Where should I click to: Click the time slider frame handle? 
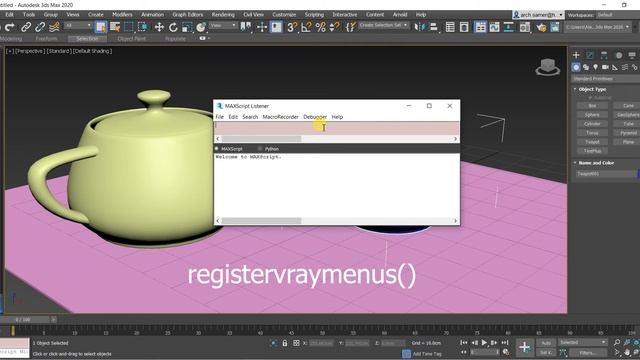(x=24, y=320)
